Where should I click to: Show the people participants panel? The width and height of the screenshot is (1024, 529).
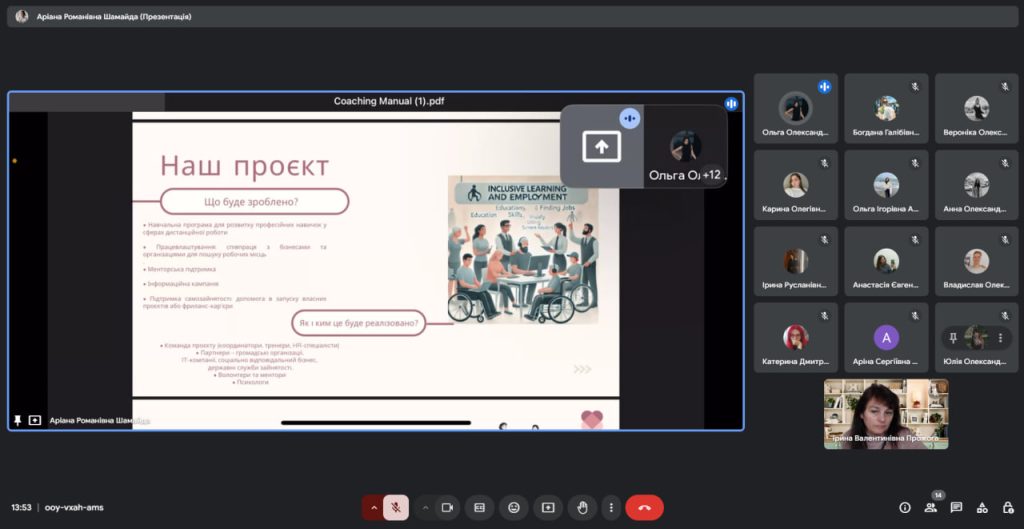[x=931, y=508]
